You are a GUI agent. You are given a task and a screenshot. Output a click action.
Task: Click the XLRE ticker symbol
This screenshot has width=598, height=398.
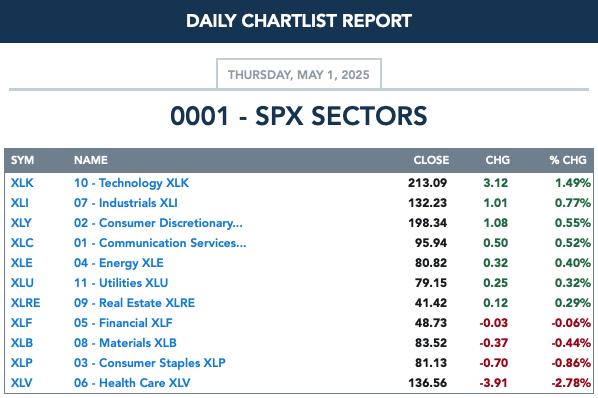click(25, 303)
